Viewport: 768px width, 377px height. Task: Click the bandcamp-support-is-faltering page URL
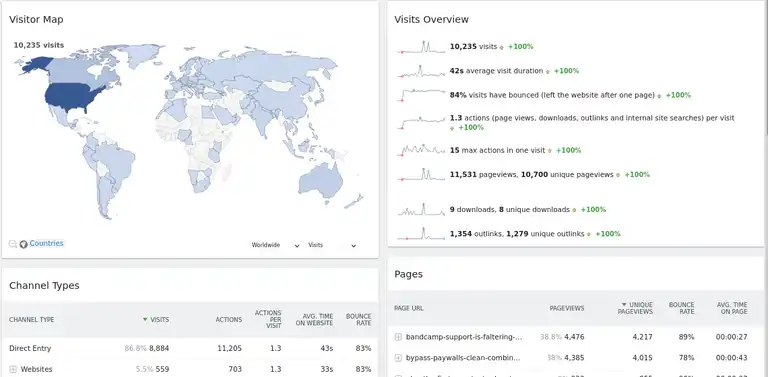click(x=464, y=337)
